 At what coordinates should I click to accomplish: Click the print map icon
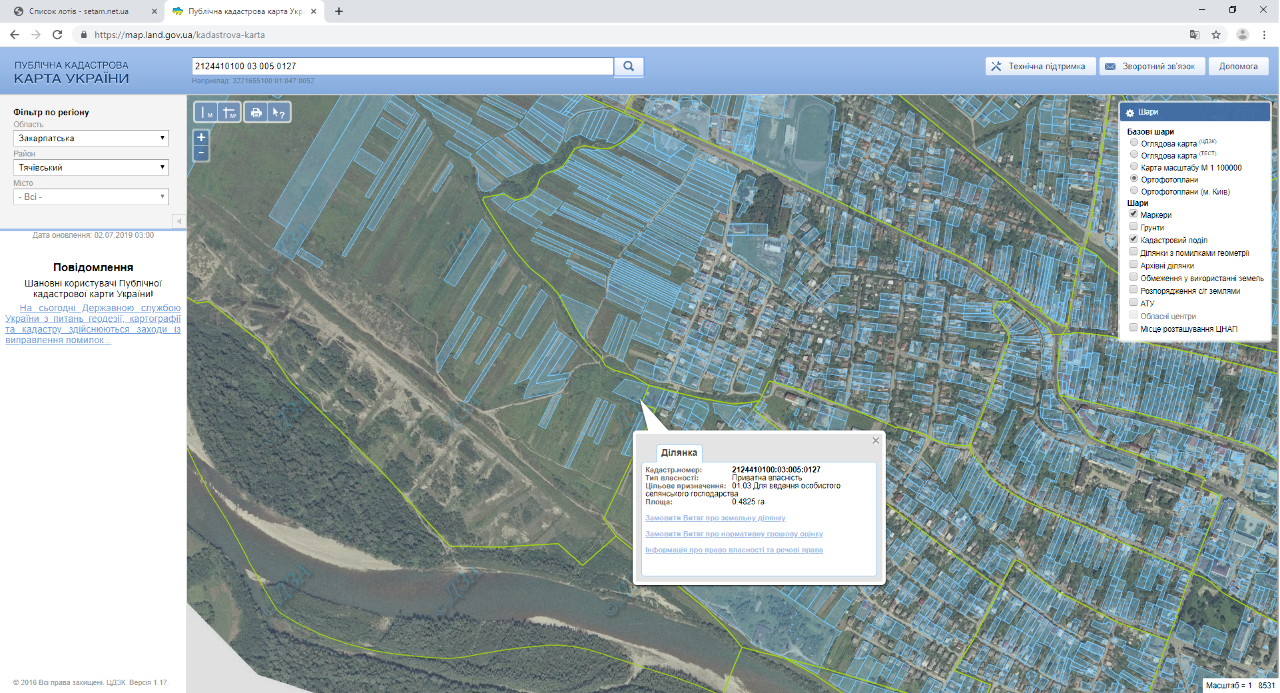click(x=256, y=113)
